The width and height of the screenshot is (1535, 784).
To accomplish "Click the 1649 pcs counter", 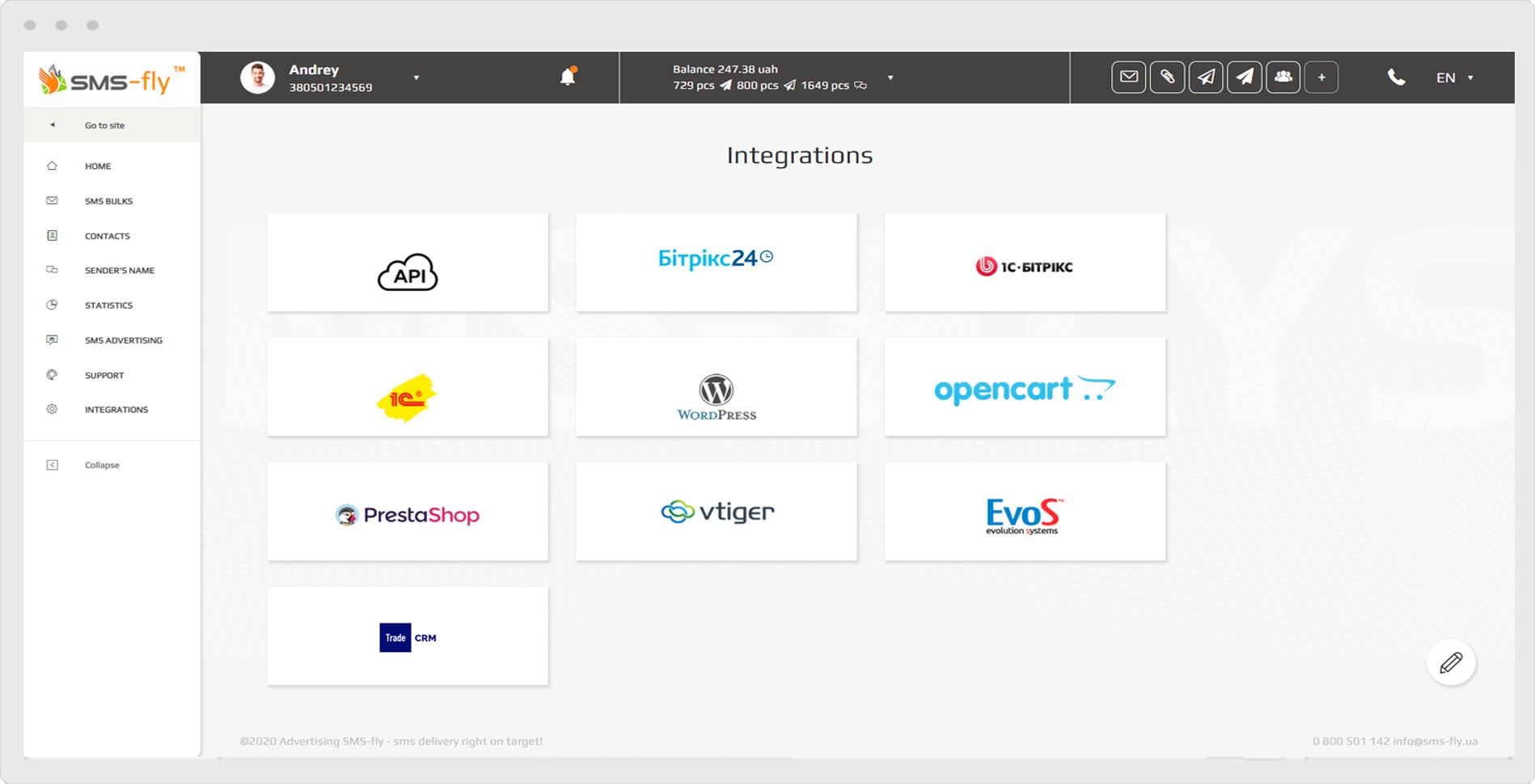I will [x=825, y=85].
